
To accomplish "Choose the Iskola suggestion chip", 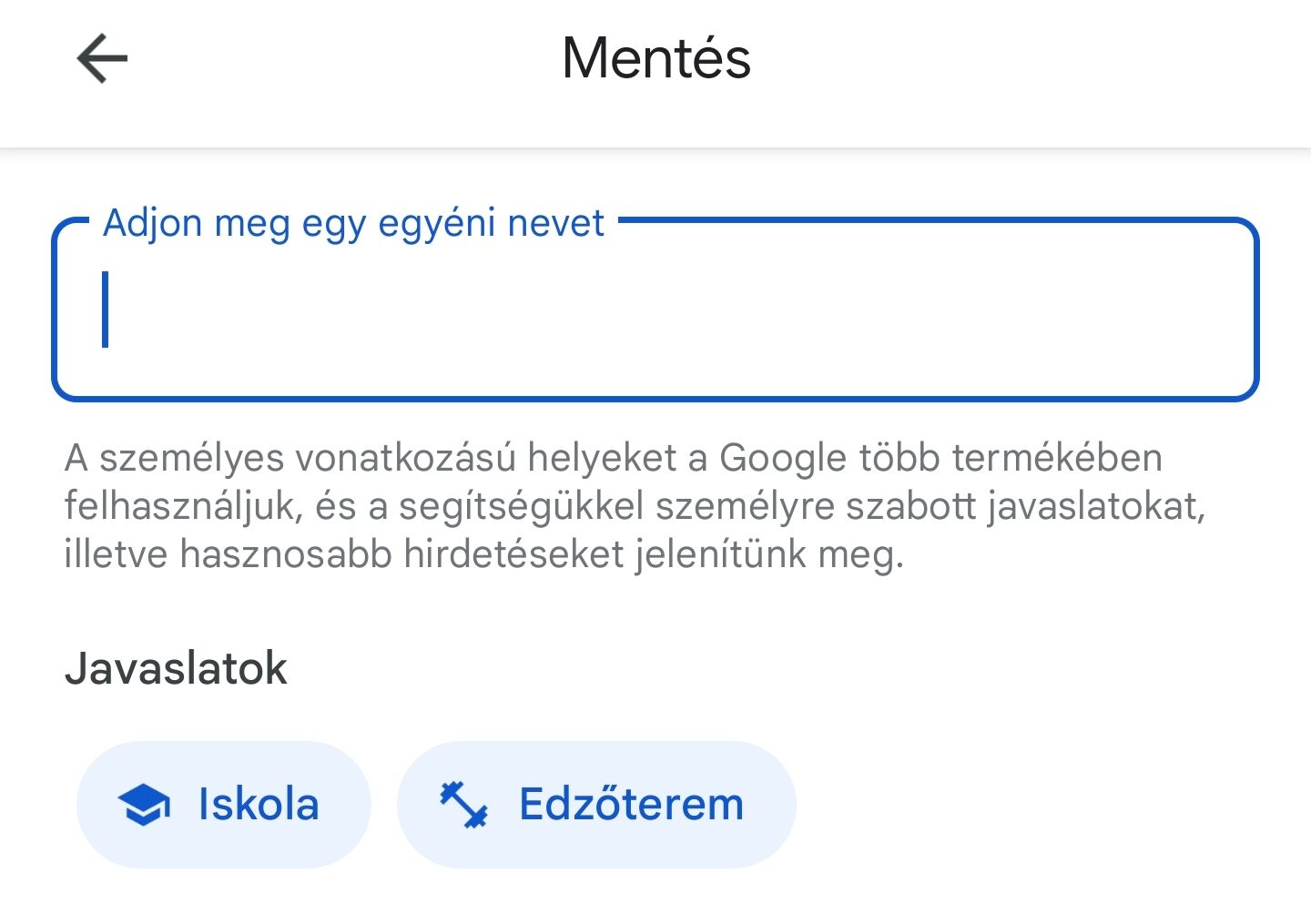I will [x=224, y=805].
